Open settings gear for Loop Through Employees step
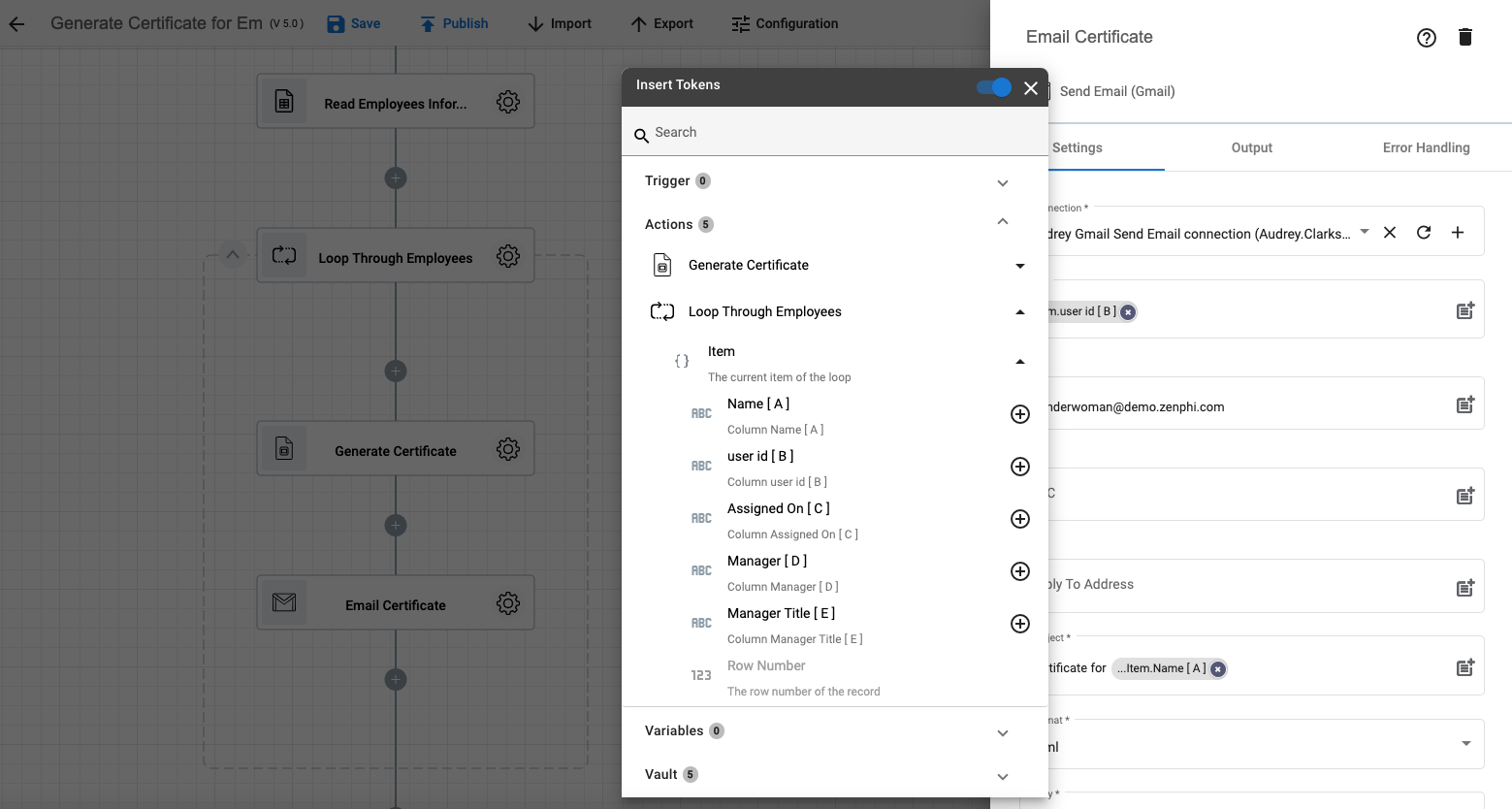Screen dimensions: 1512x809 point(508,256)
